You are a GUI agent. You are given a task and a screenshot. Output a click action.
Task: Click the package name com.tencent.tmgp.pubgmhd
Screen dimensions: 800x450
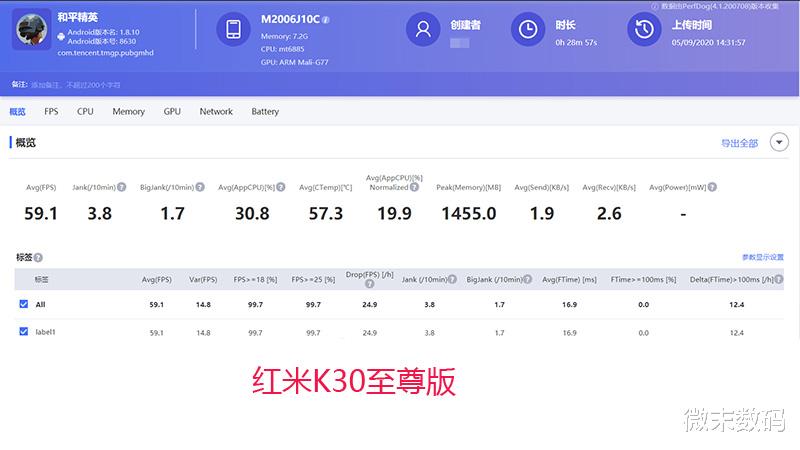[106, 53]
